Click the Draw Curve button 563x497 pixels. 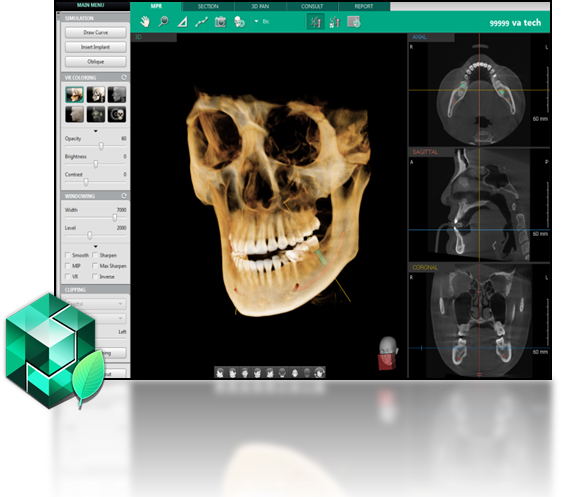pyautogui.click(x=96, y=32)
